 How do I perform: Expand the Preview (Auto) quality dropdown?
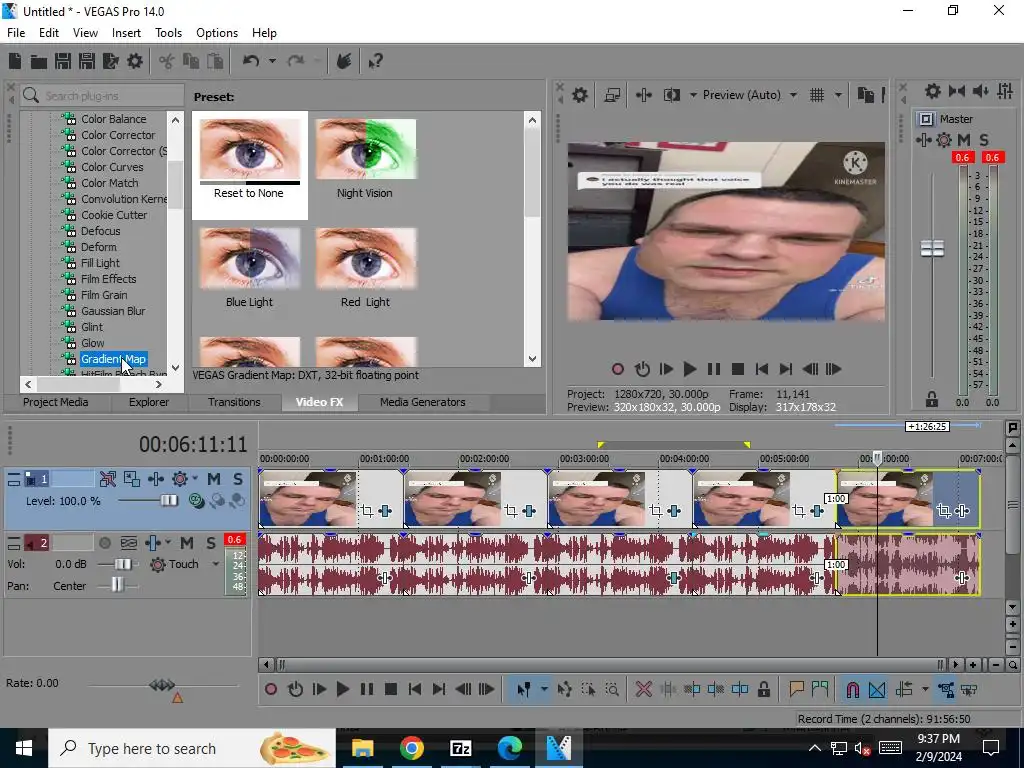click(x=793, y=95)
